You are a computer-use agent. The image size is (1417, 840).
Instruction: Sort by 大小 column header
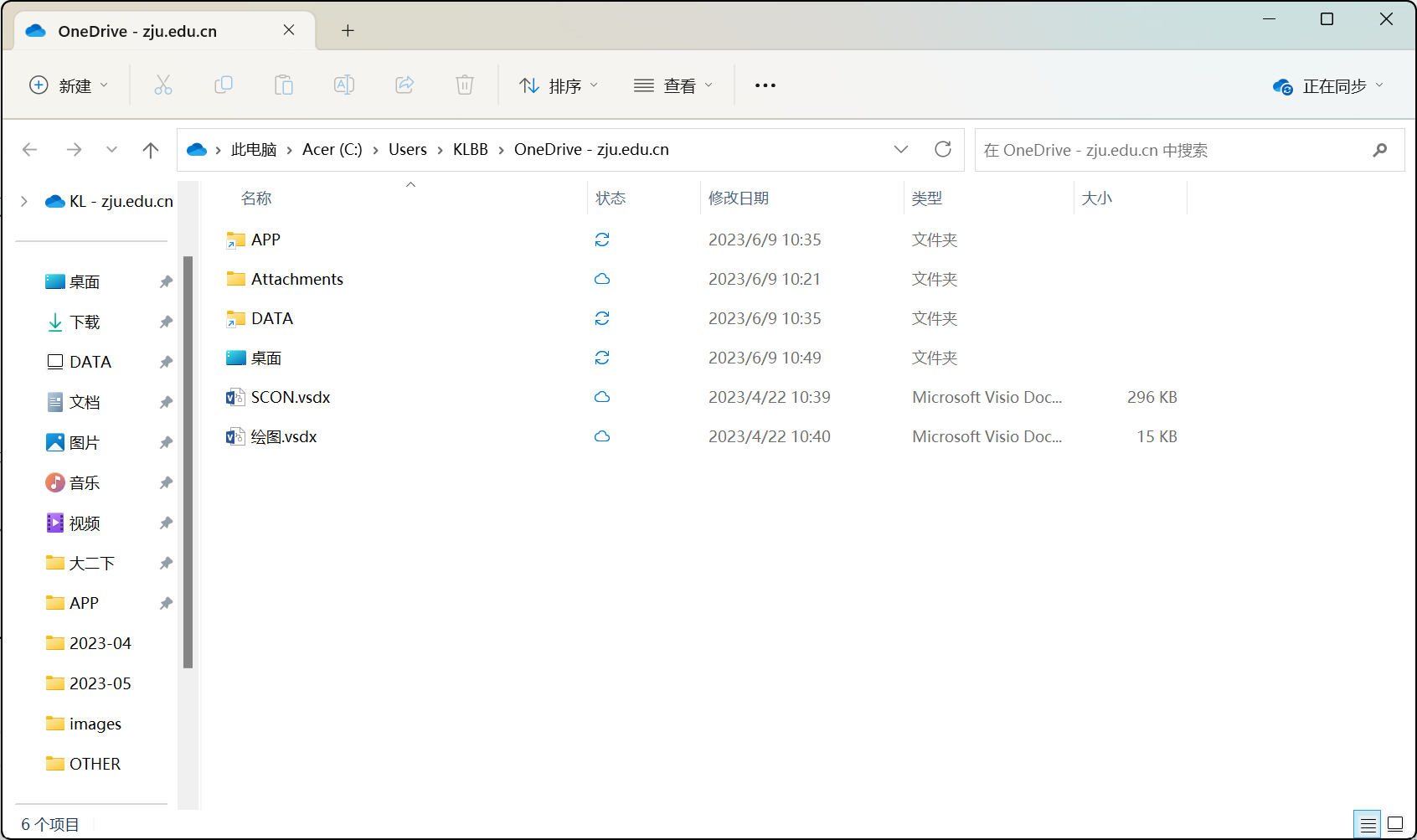coord(1097,198)
